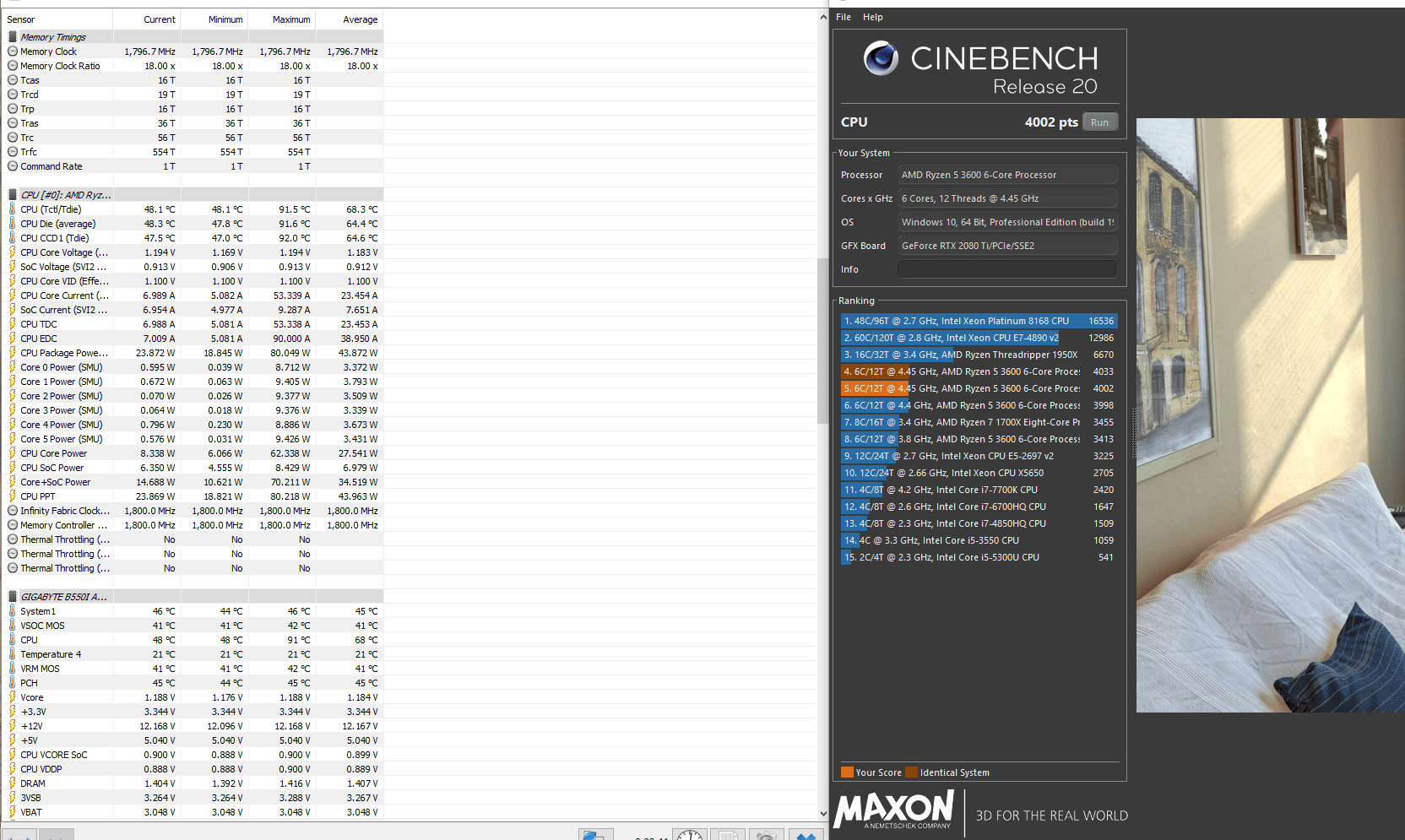Sort by the Sensor column header
Viewport: 1405px width, 840px height.
[57, 19]
